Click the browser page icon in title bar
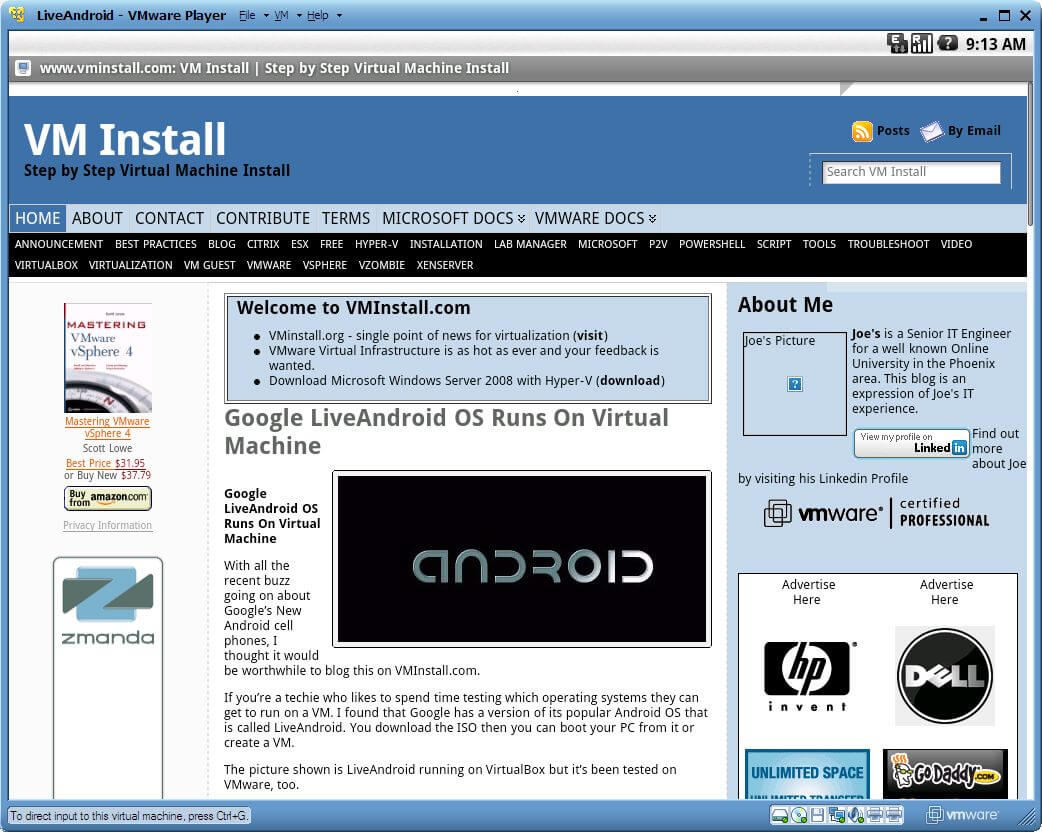 tap(23, 68)
